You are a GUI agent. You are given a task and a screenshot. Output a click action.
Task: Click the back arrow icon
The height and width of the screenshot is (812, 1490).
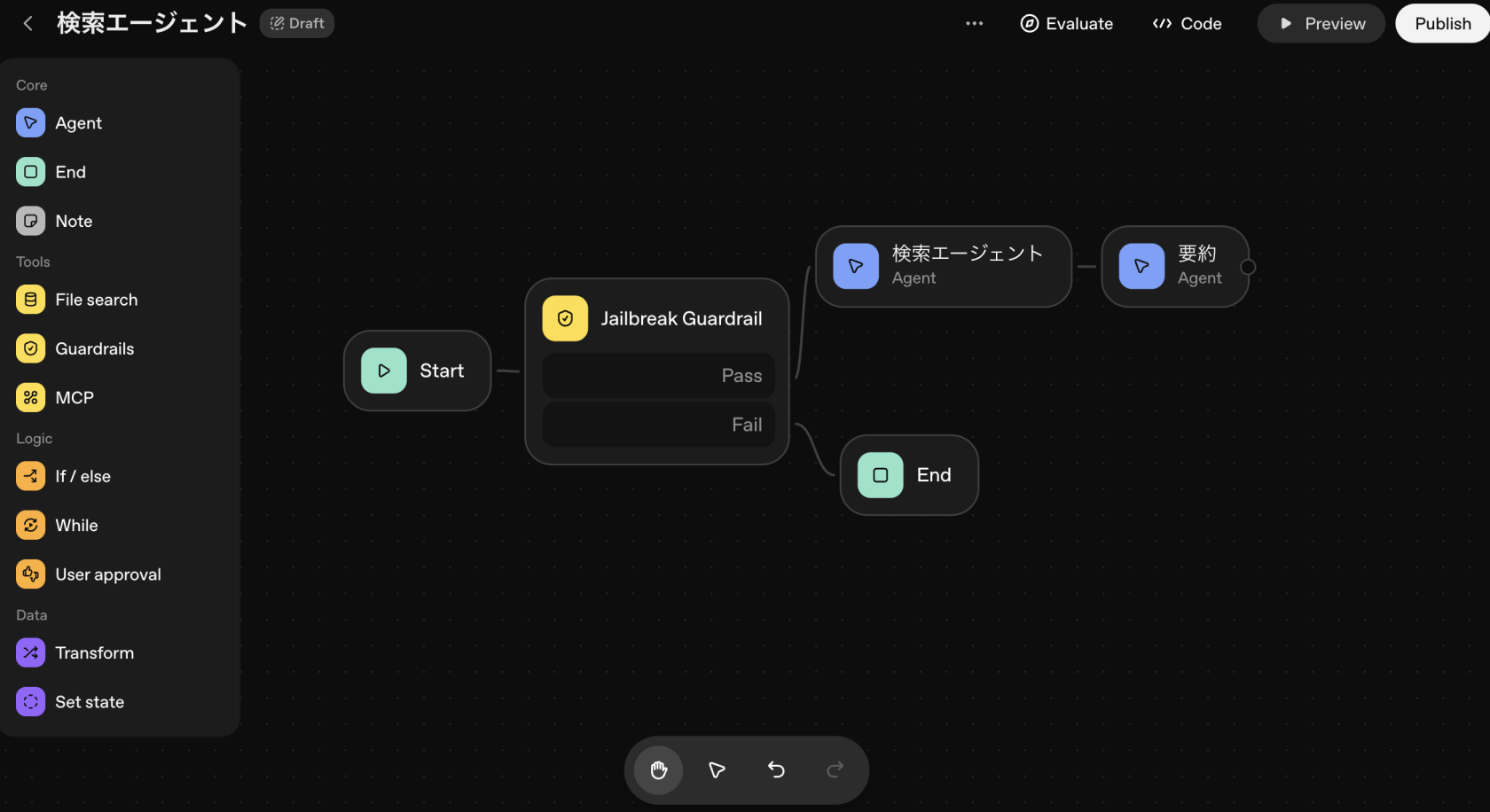27,24
